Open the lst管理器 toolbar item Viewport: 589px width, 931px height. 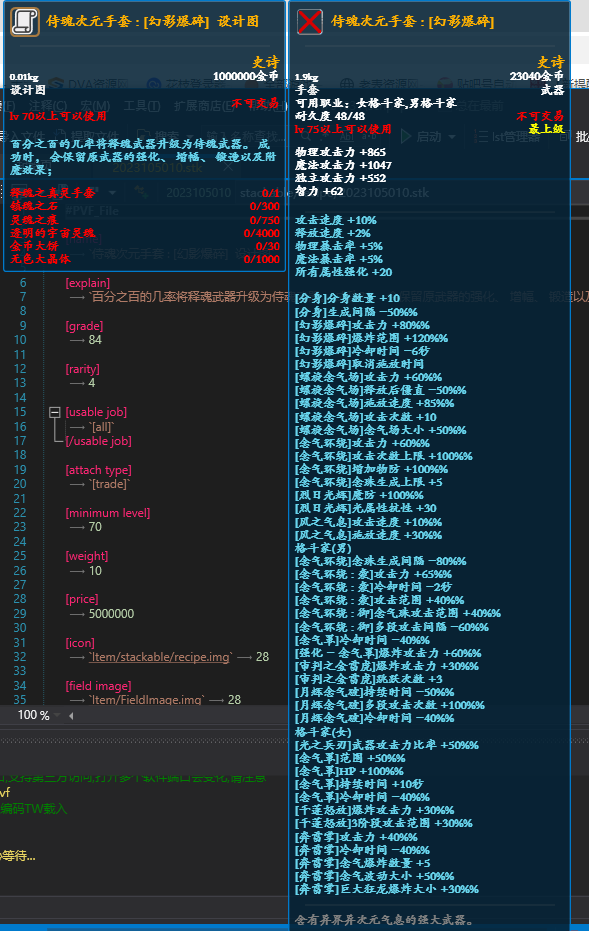pyautogui.click(x=508, y=137)
